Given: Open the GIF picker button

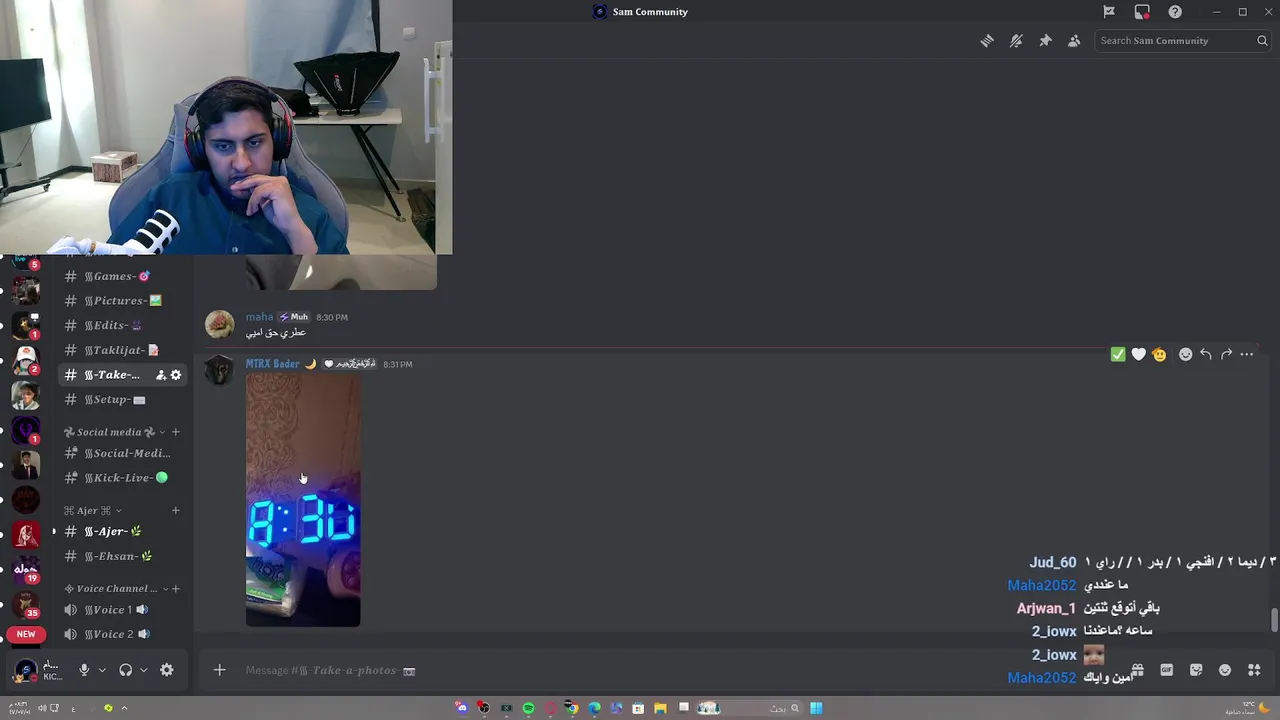Looking at the screenshot, I should (x=1167, y=670).
